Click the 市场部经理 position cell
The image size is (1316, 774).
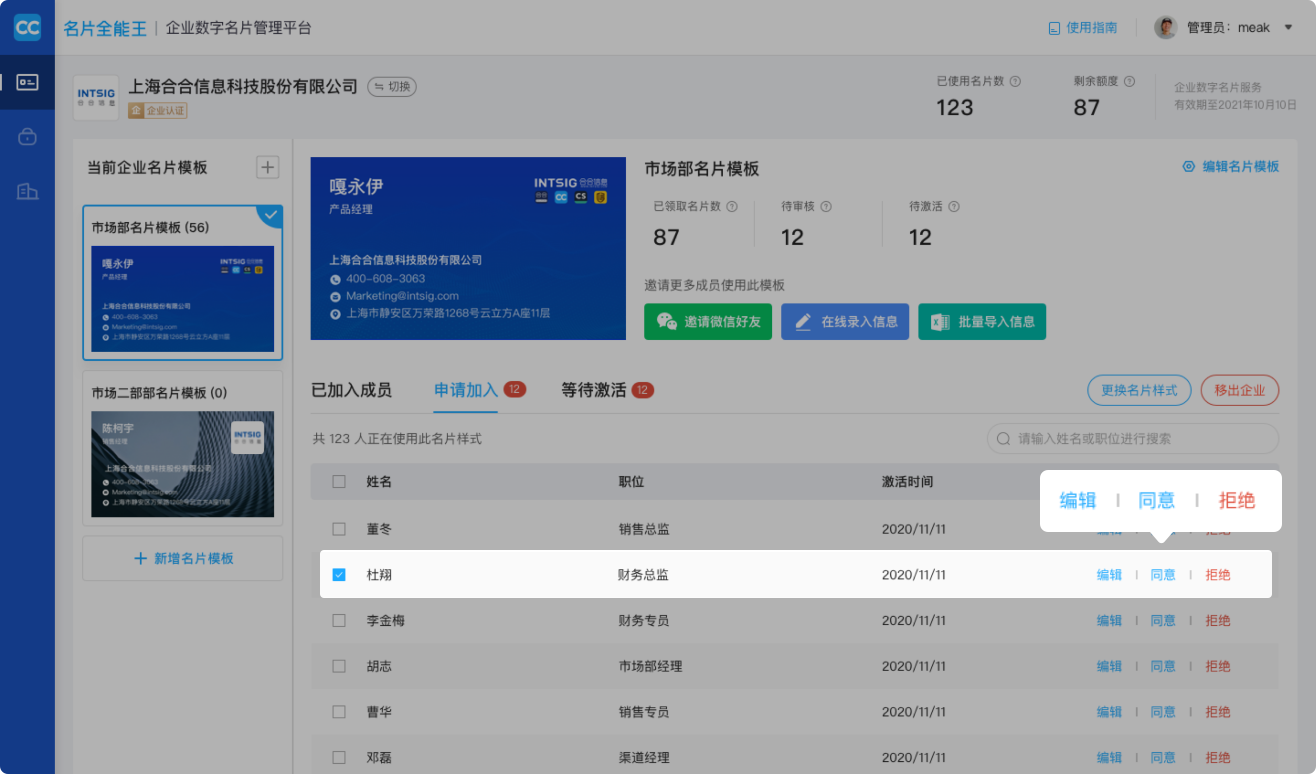(650, 666)
